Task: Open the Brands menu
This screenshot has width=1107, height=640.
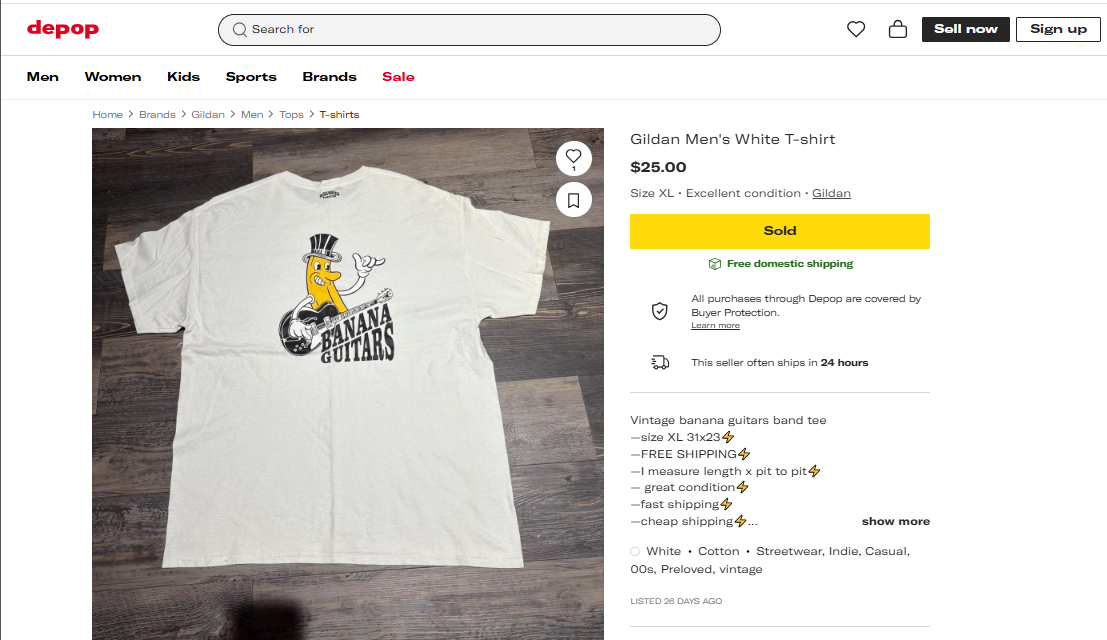Action: click(329, 77)
